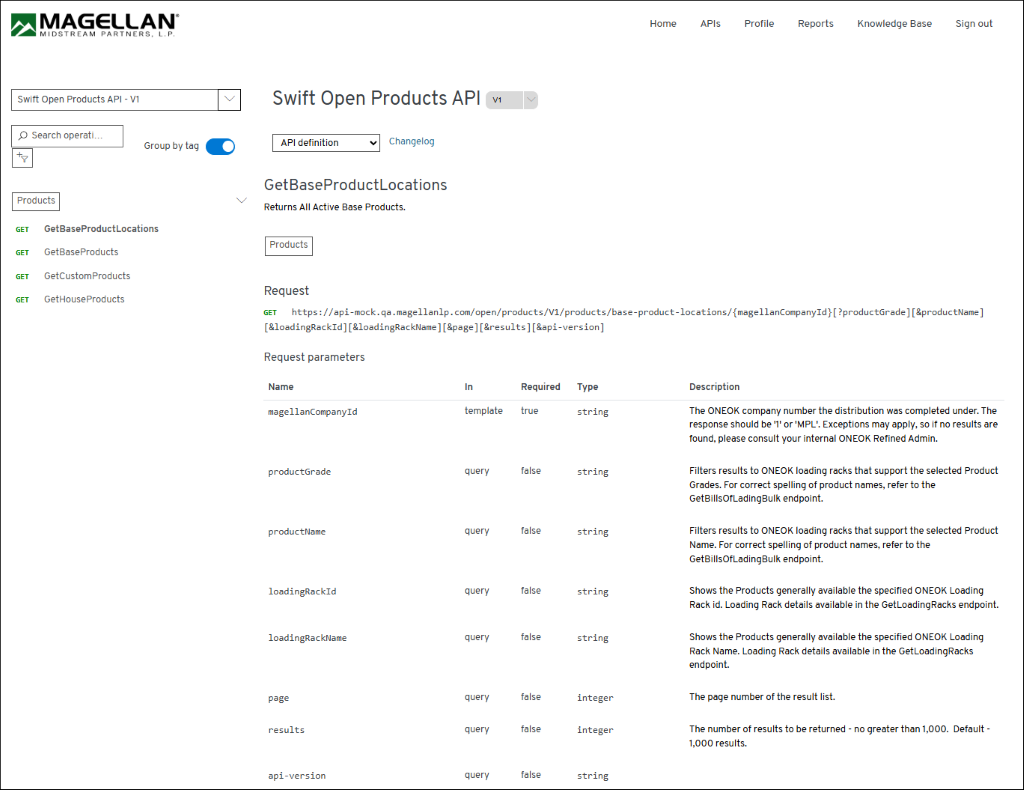Select GetHouseProducts operation

(84, 299)
